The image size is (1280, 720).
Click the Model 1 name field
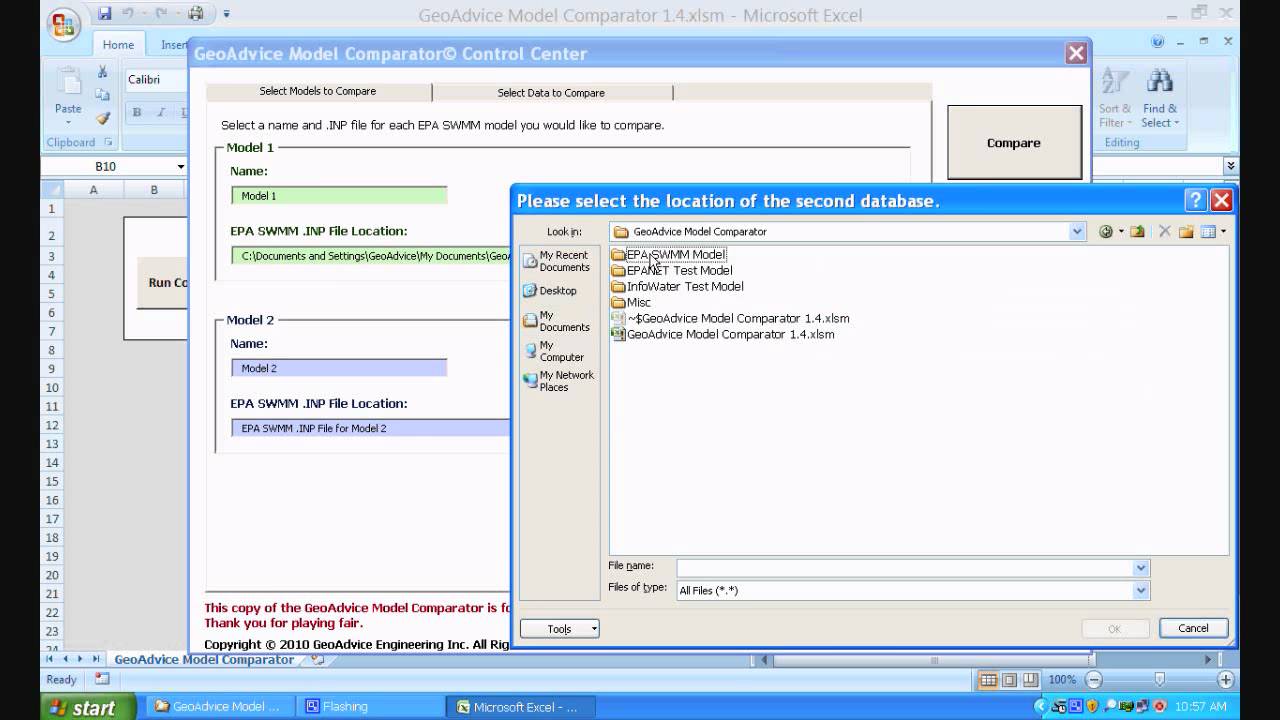click(339, 196)
